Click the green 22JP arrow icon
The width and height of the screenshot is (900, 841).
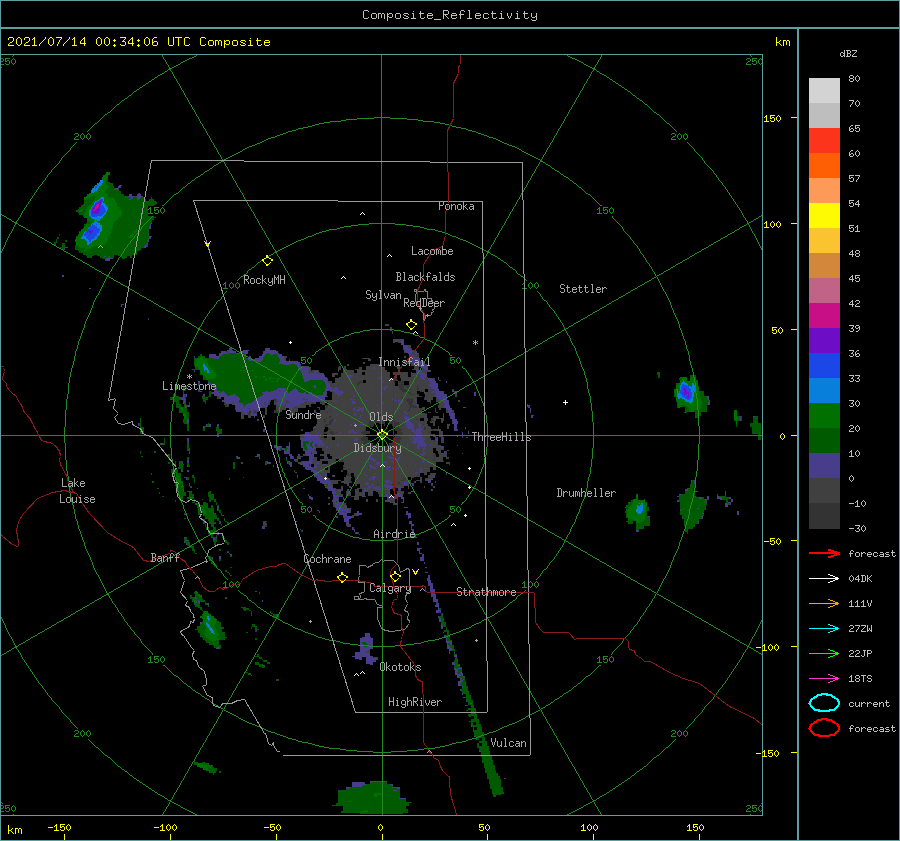824,653
